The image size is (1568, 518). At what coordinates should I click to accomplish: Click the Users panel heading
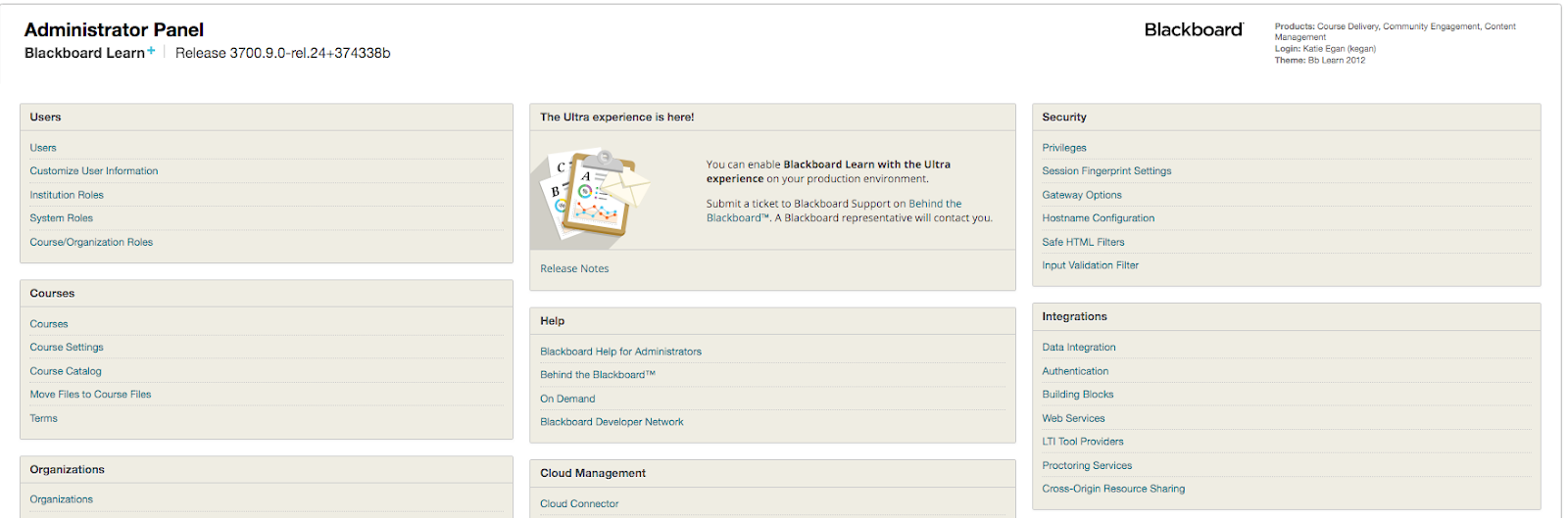click(45, 117)
